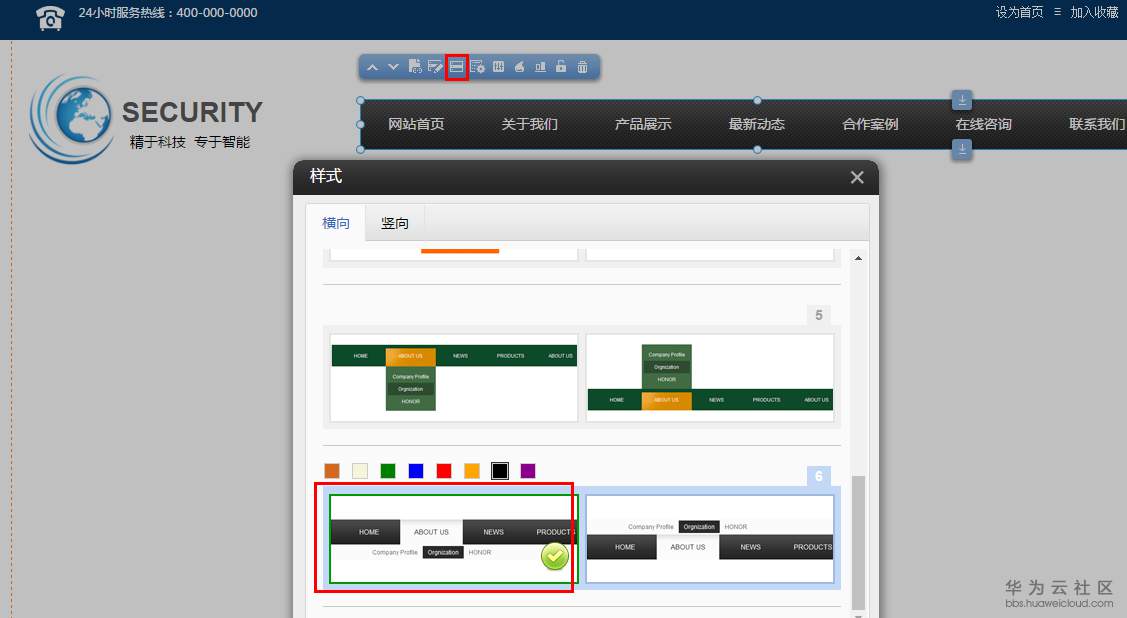Select style 6 dark menu with submenu below

[454, 539]
